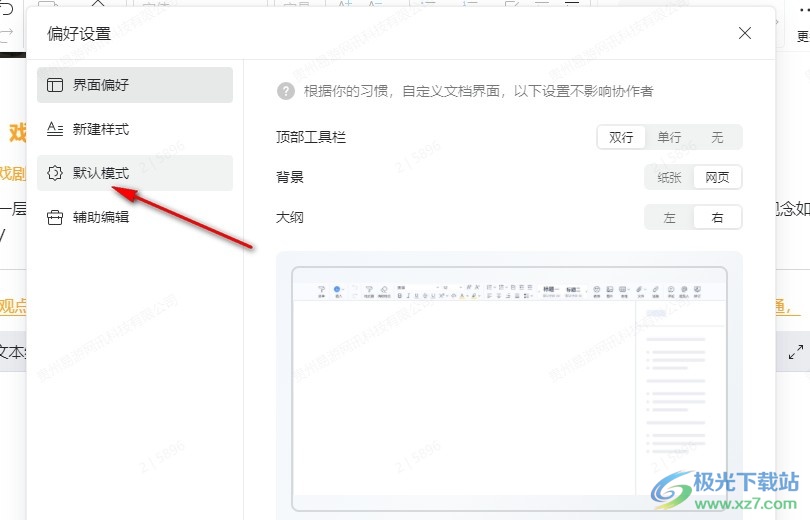
Task: Set top toolbar to 无
Action: pos(717,137)
